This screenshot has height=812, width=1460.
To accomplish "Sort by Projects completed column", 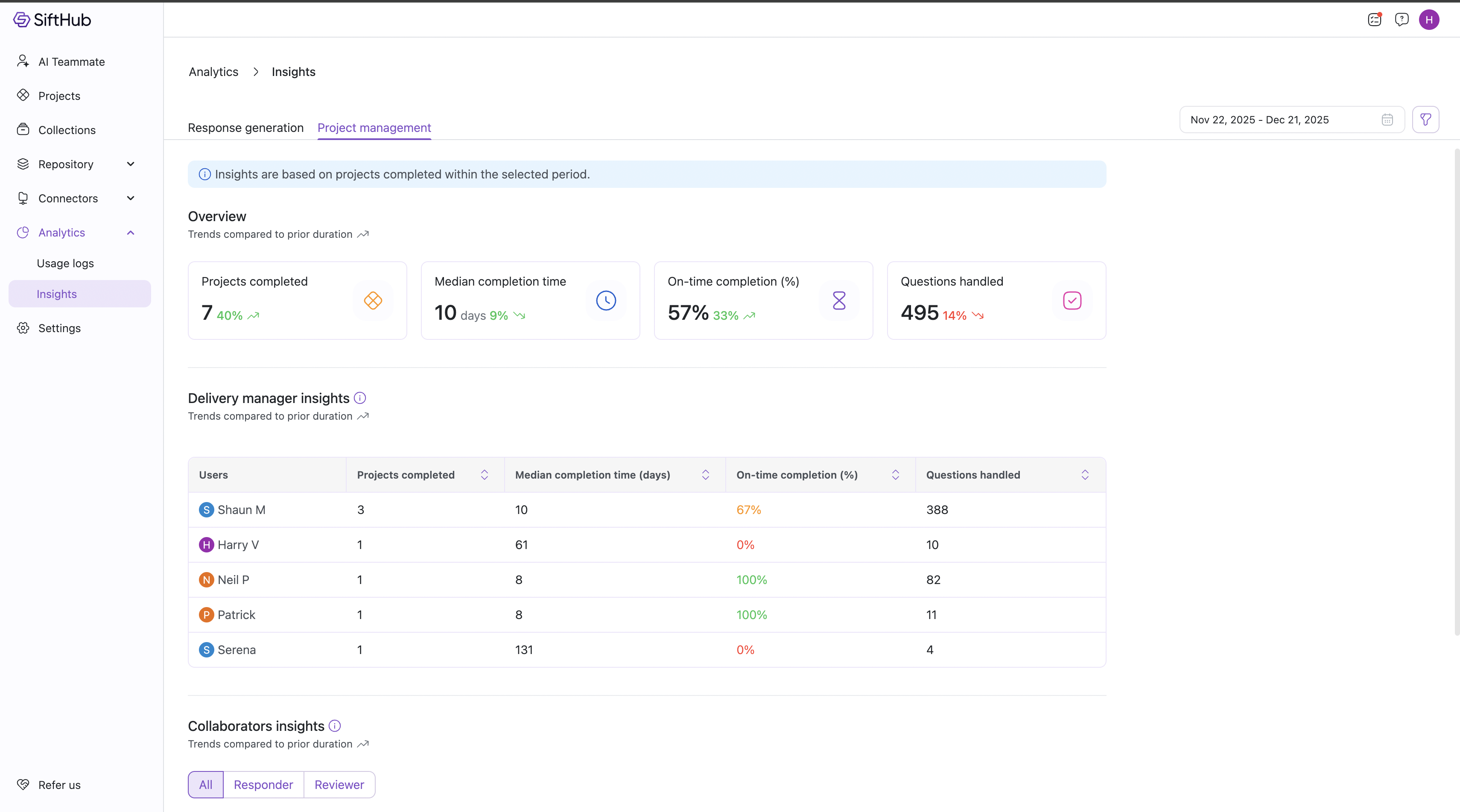I will [x=484, y=475].
